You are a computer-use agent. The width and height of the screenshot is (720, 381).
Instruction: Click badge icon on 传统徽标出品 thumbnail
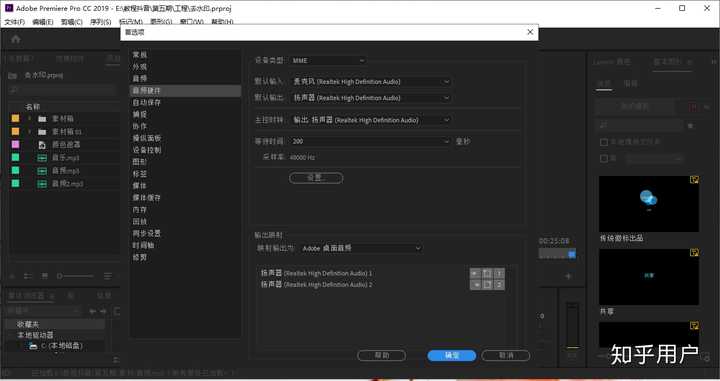(694, 180)
